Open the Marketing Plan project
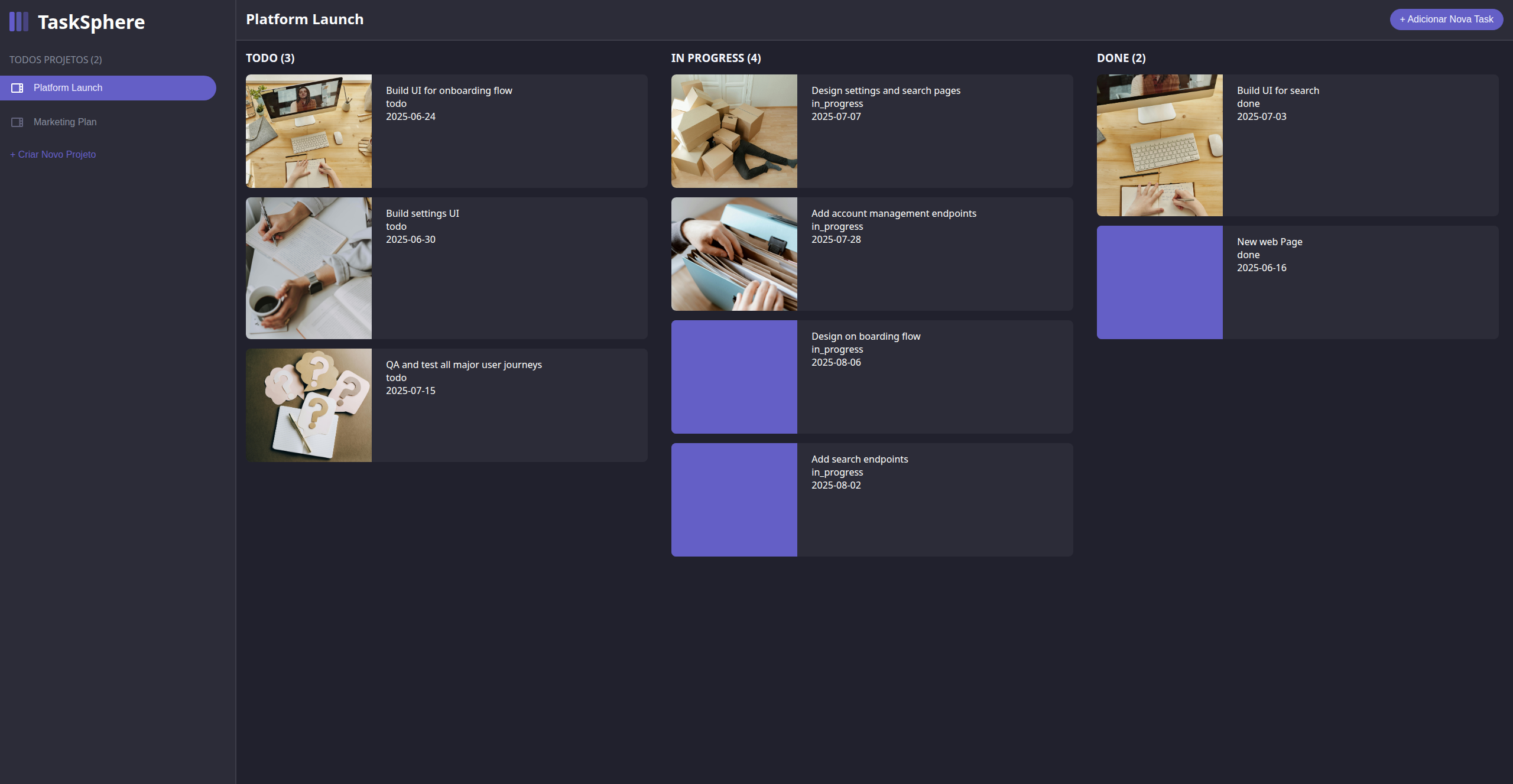The image size is (1513, 784). click(x=65, y=122)
